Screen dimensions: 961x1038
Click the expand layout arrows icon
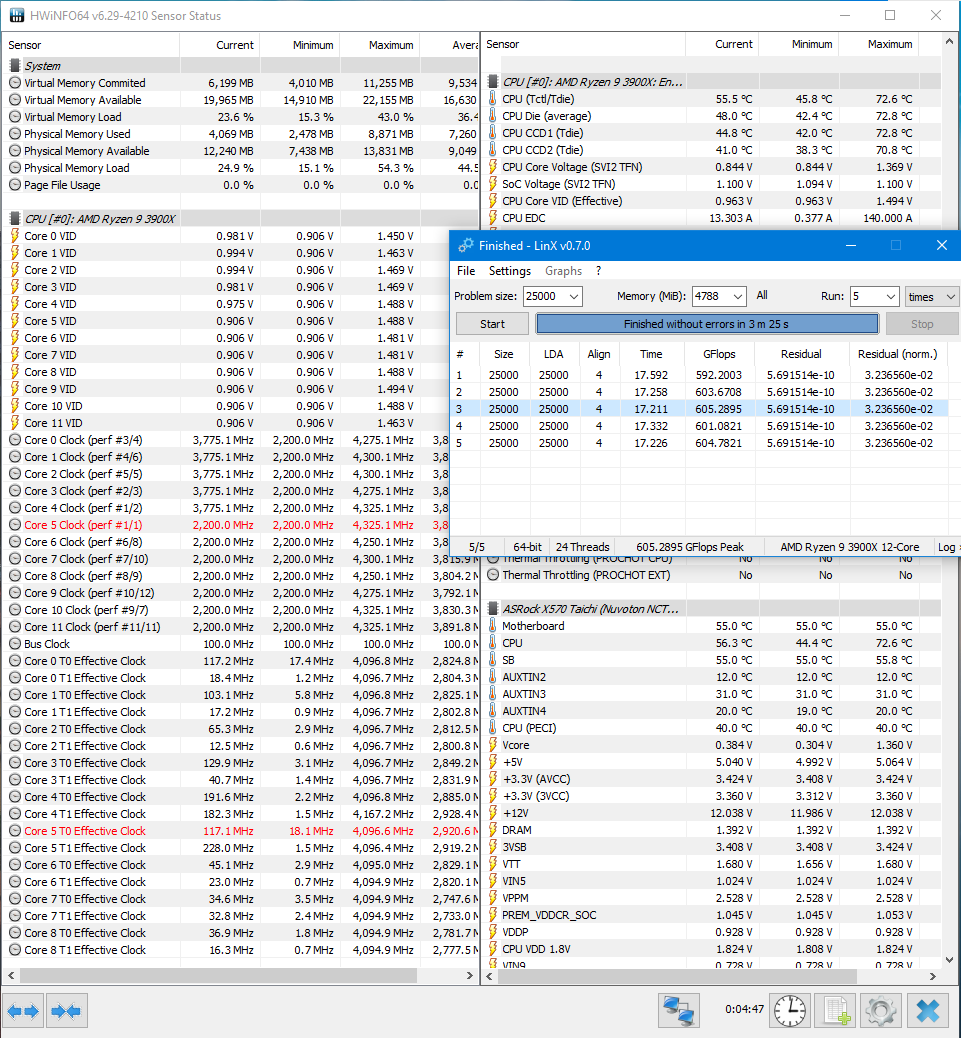(23, 1011)
